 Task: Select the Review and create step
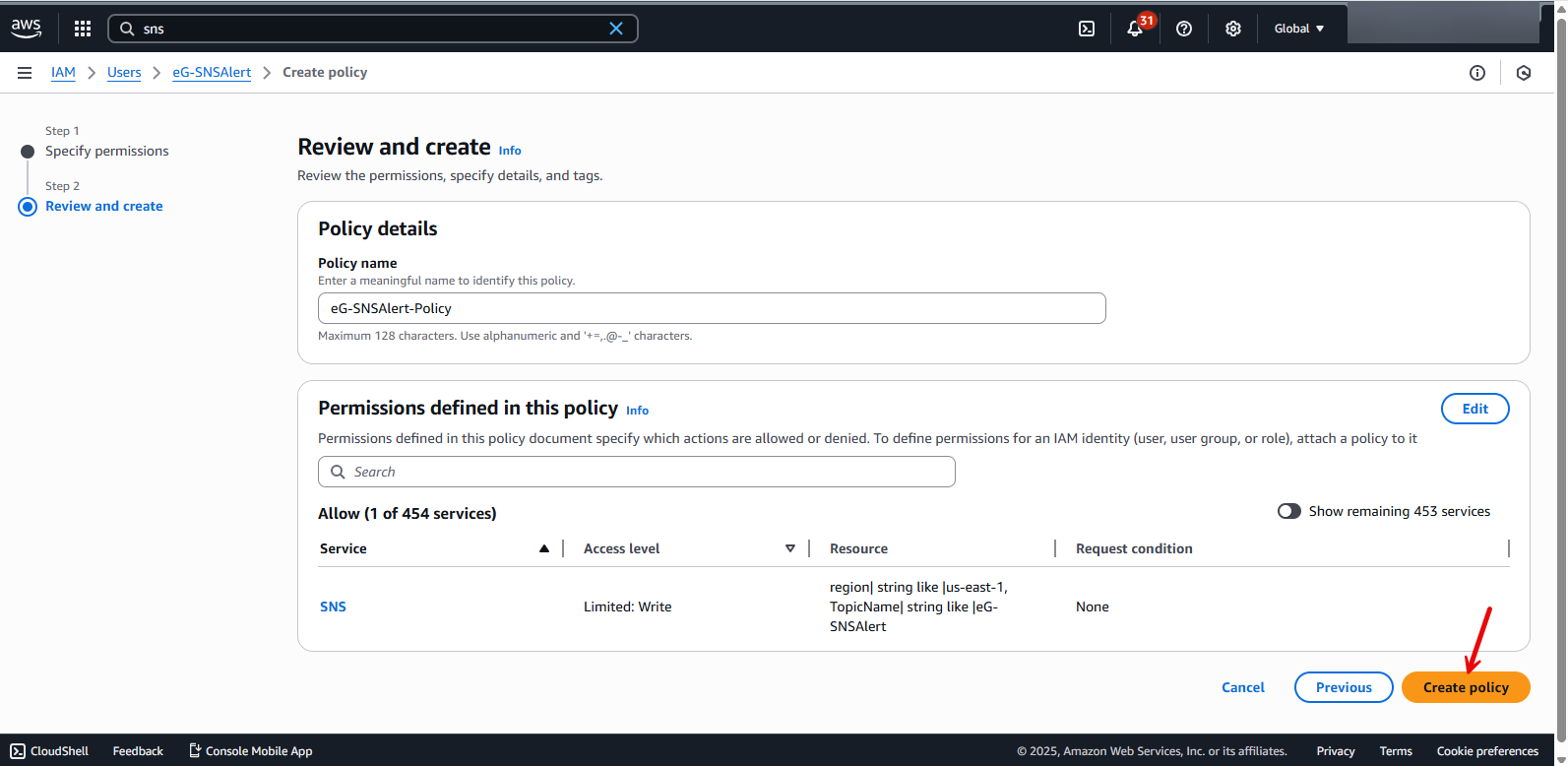coord(104,206)
